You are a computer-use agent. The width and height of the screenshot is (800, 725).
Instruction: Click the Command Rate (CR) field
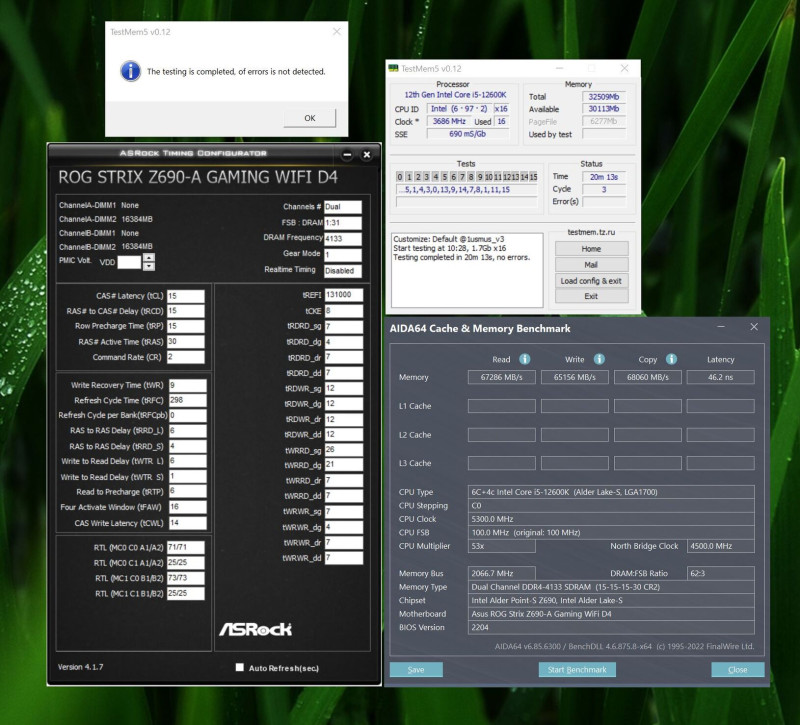tap(186, 357)
